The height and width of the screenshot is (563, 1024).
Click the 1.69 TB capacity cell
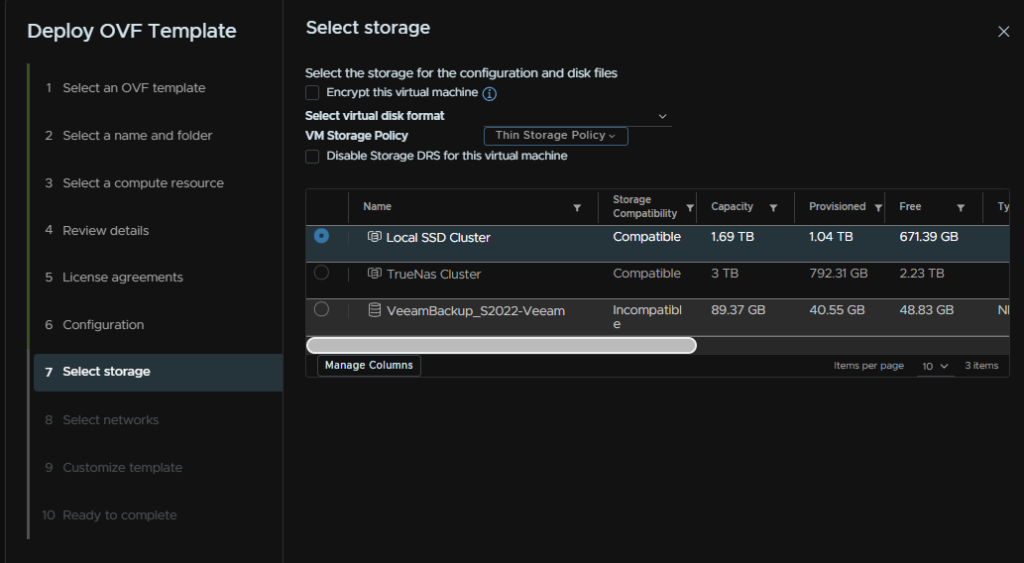tap(732, 237)
